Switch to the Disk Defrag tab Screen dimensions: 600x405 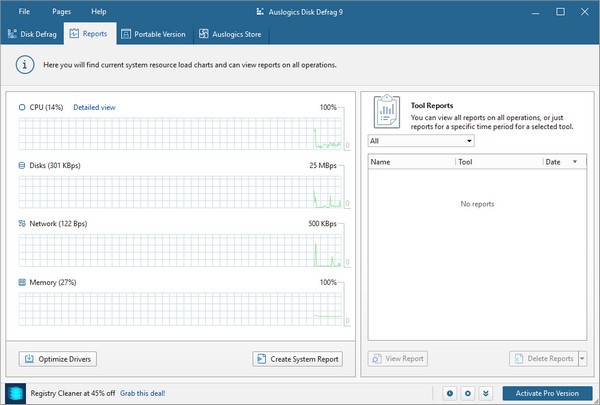point(32,34)
